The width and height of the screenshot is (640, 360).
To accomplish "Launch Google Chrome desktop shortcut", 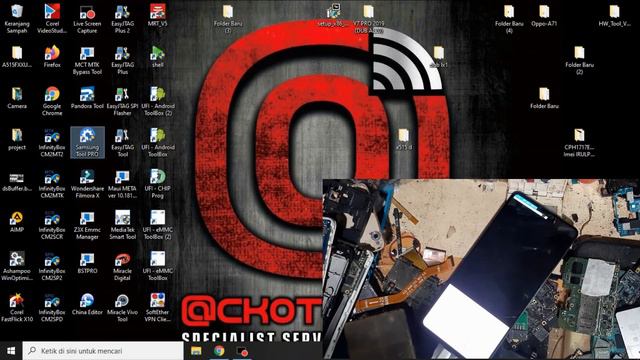I will click(x=52, y=101).
